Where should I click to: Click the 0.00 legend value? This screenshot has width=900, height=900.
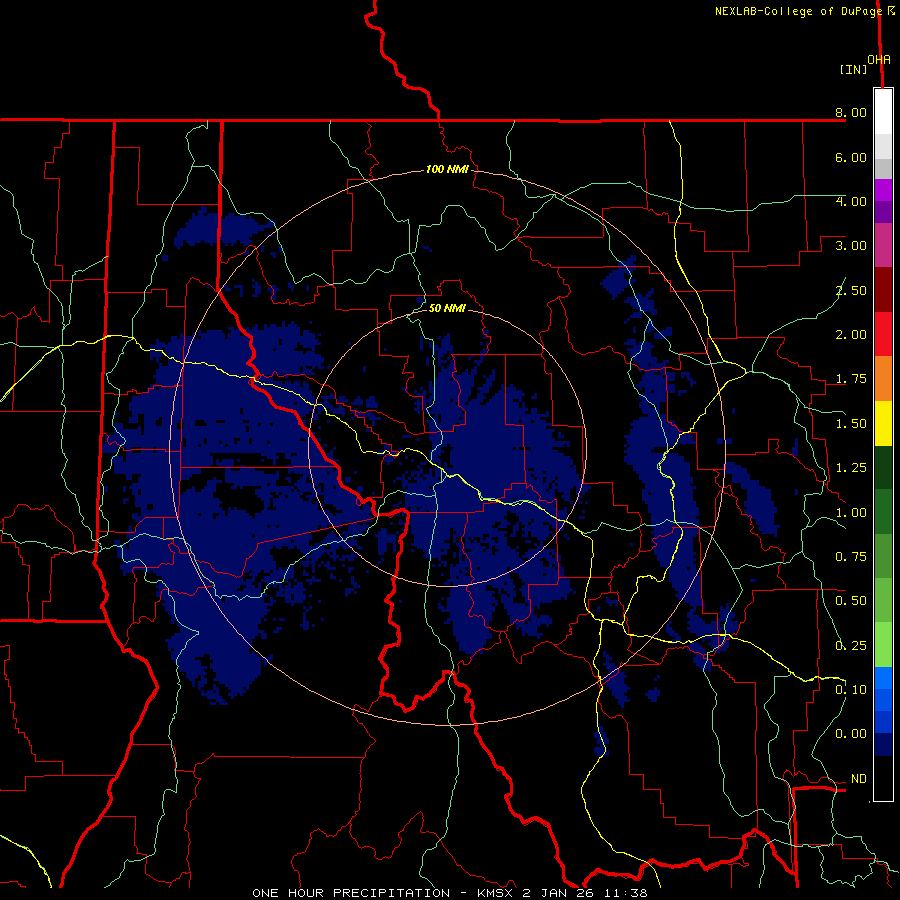[851, 734]
